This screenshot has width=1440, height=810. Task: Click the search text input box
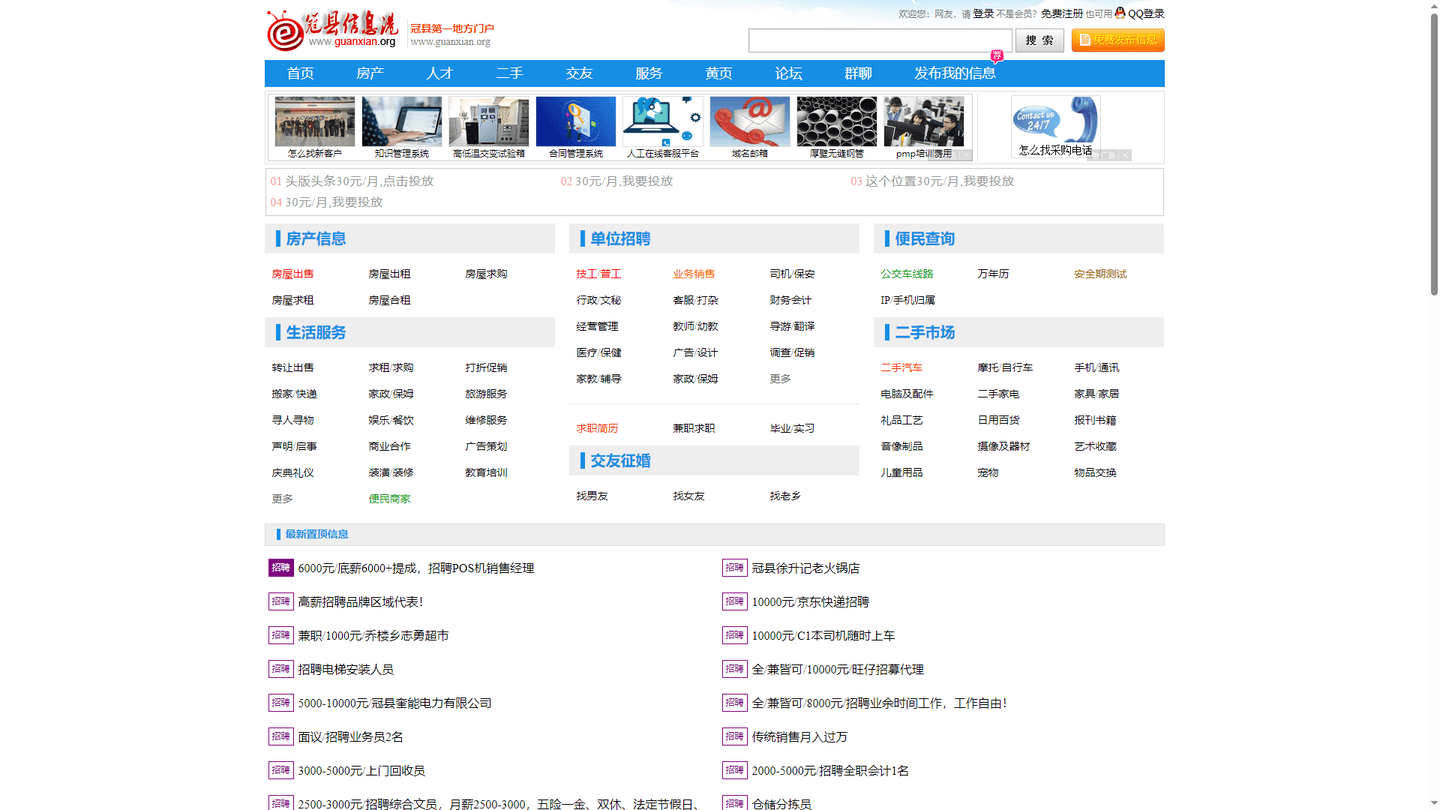click(x=880, y=41)
